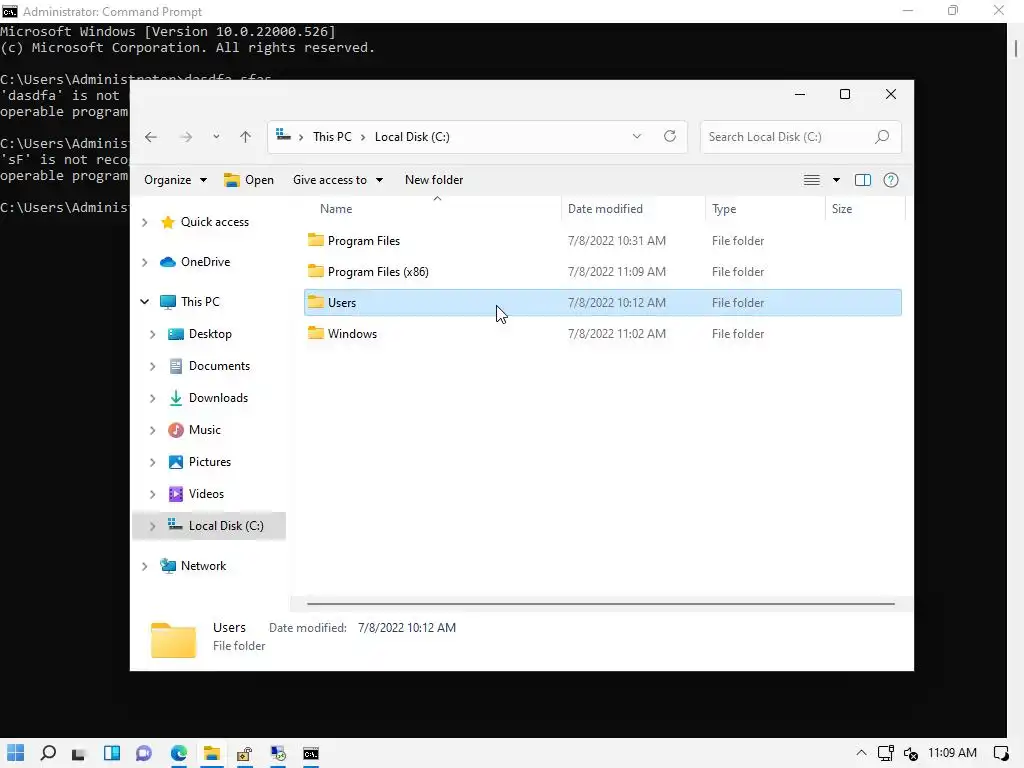Open Task View on the taskbar

(79, 754)
